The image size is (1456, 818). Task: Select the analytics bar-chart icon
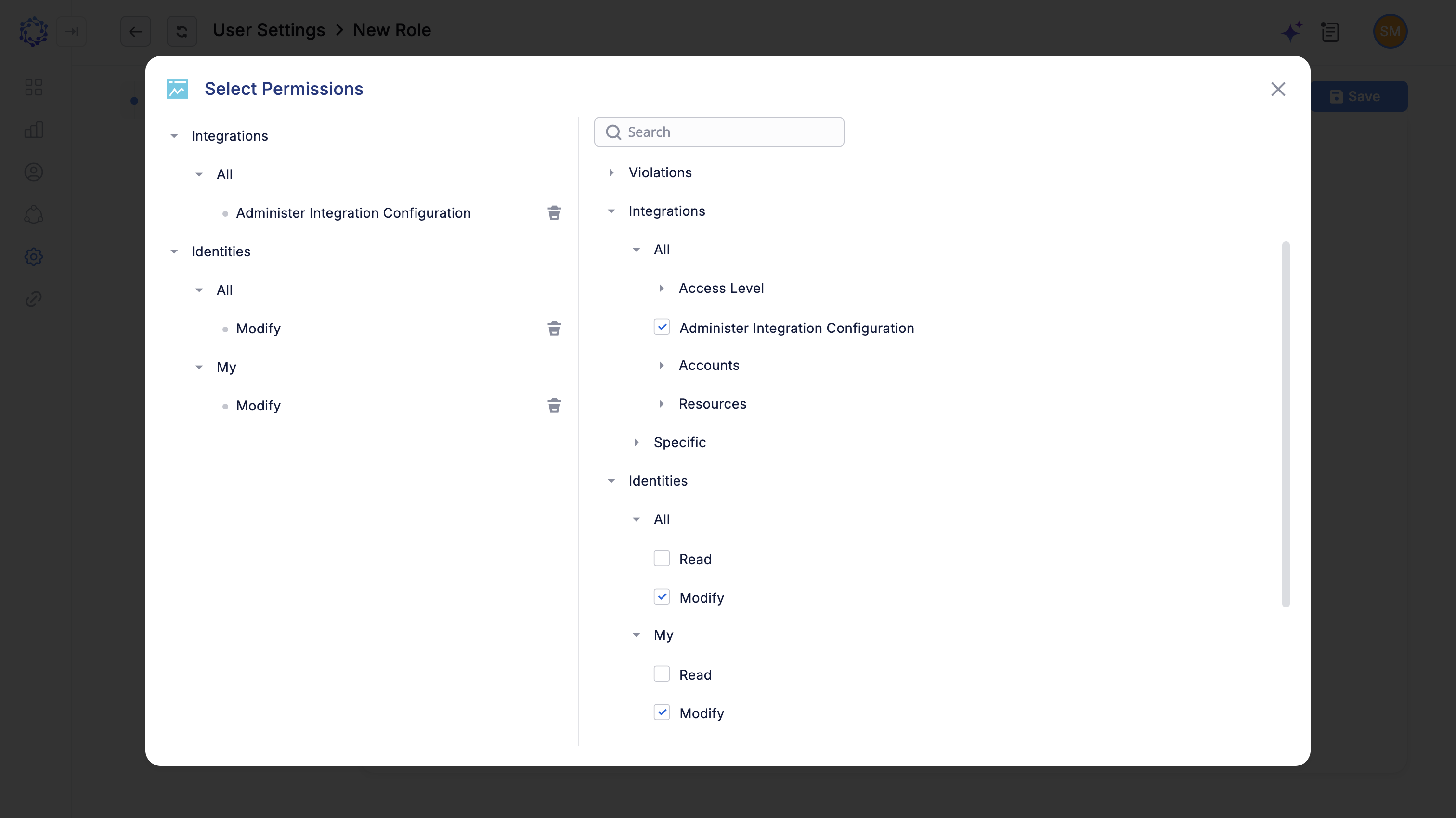click(x=33, y=130)
